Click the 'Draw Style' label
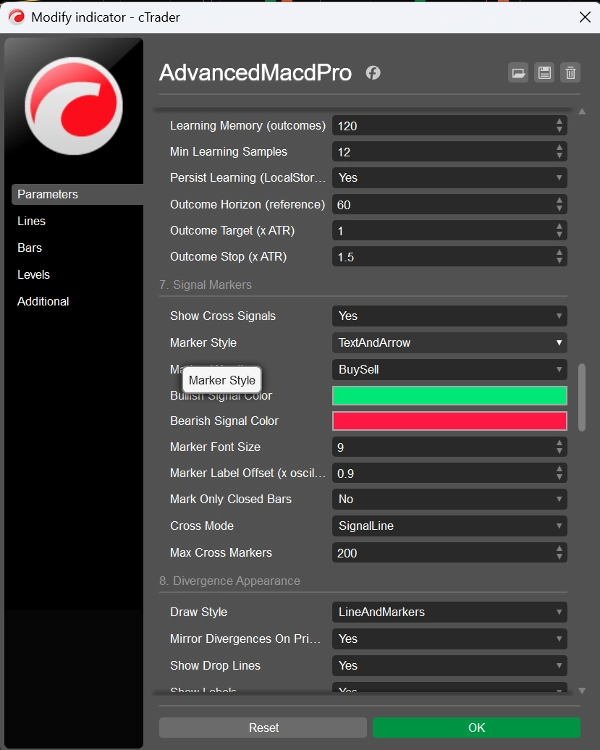The height and width of the screenshot is (750, 600). [x=199, y=612]
